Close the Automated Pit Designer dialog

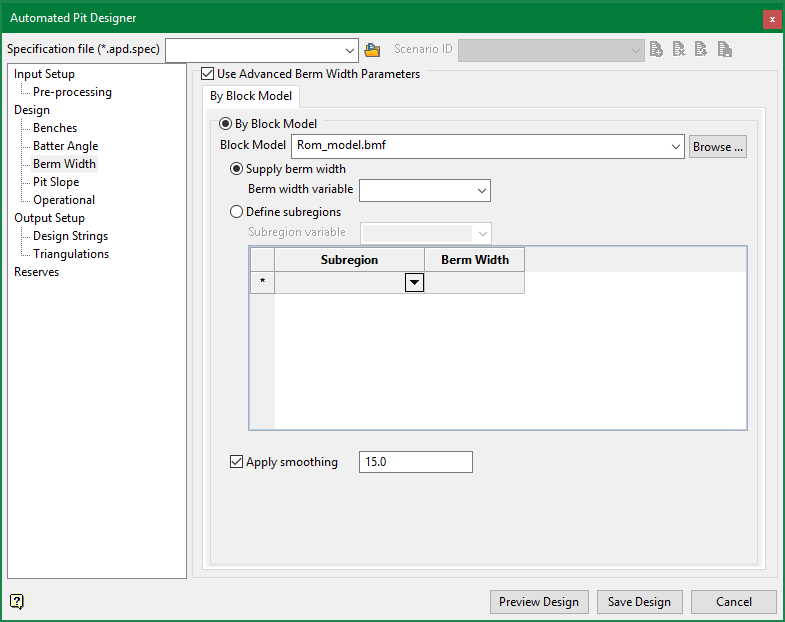coord(771,19)
